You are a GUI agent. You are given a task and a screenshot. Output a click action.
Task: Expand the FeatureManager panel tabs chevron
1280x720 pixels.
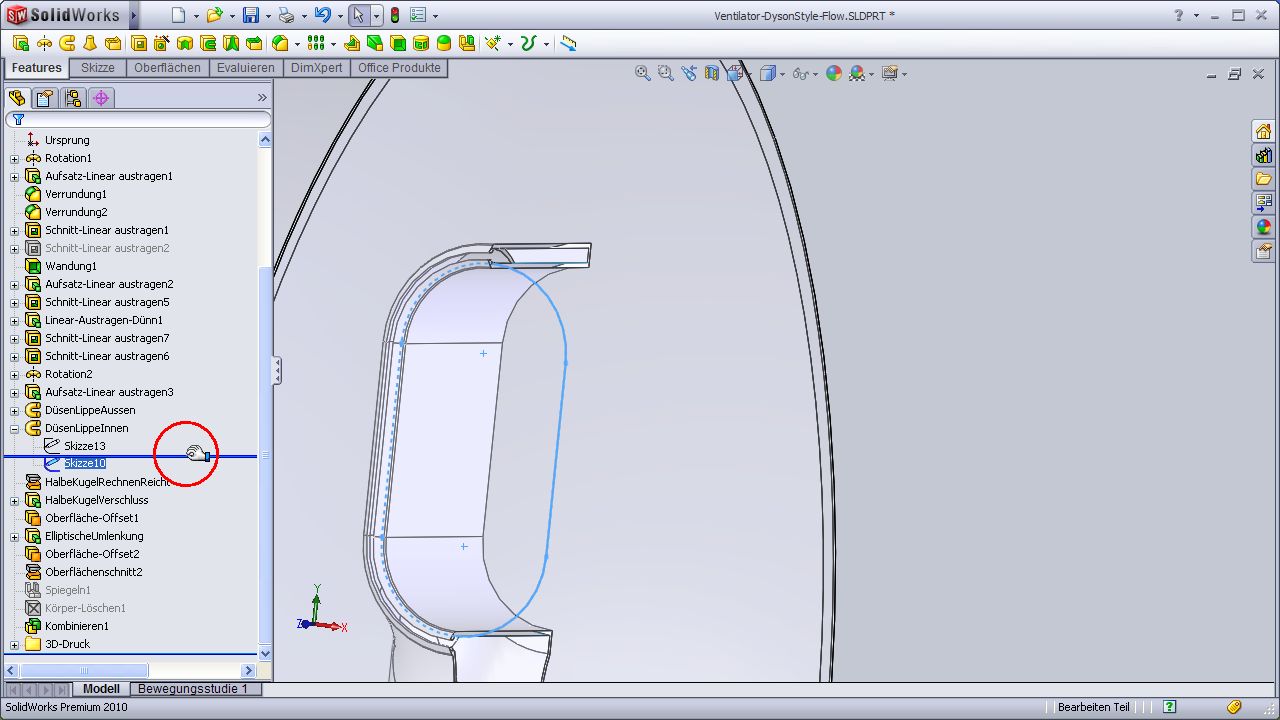262,98
